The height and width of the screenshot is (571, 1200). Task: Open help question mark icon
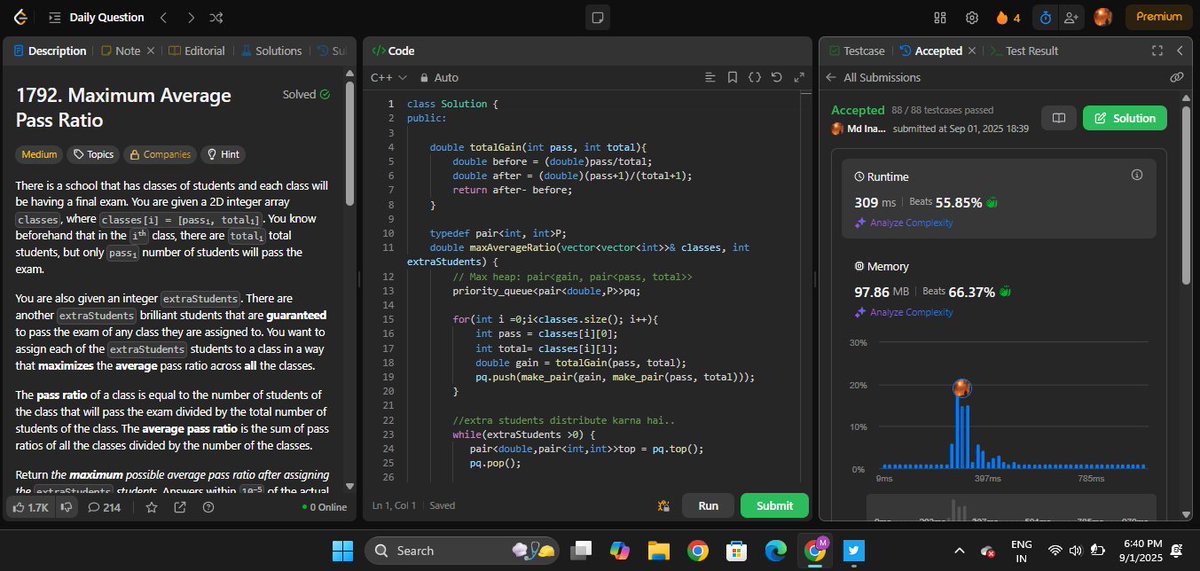pos(208,507)
